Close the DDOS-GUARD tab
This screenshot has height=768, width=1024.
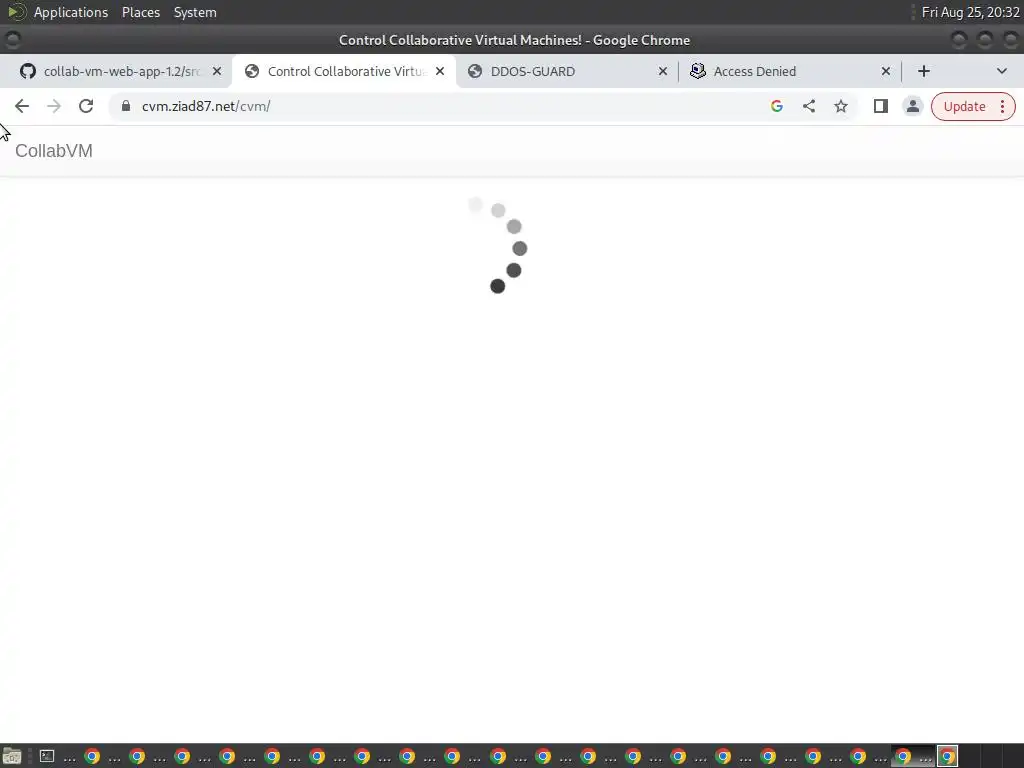(x=663, y=71)
